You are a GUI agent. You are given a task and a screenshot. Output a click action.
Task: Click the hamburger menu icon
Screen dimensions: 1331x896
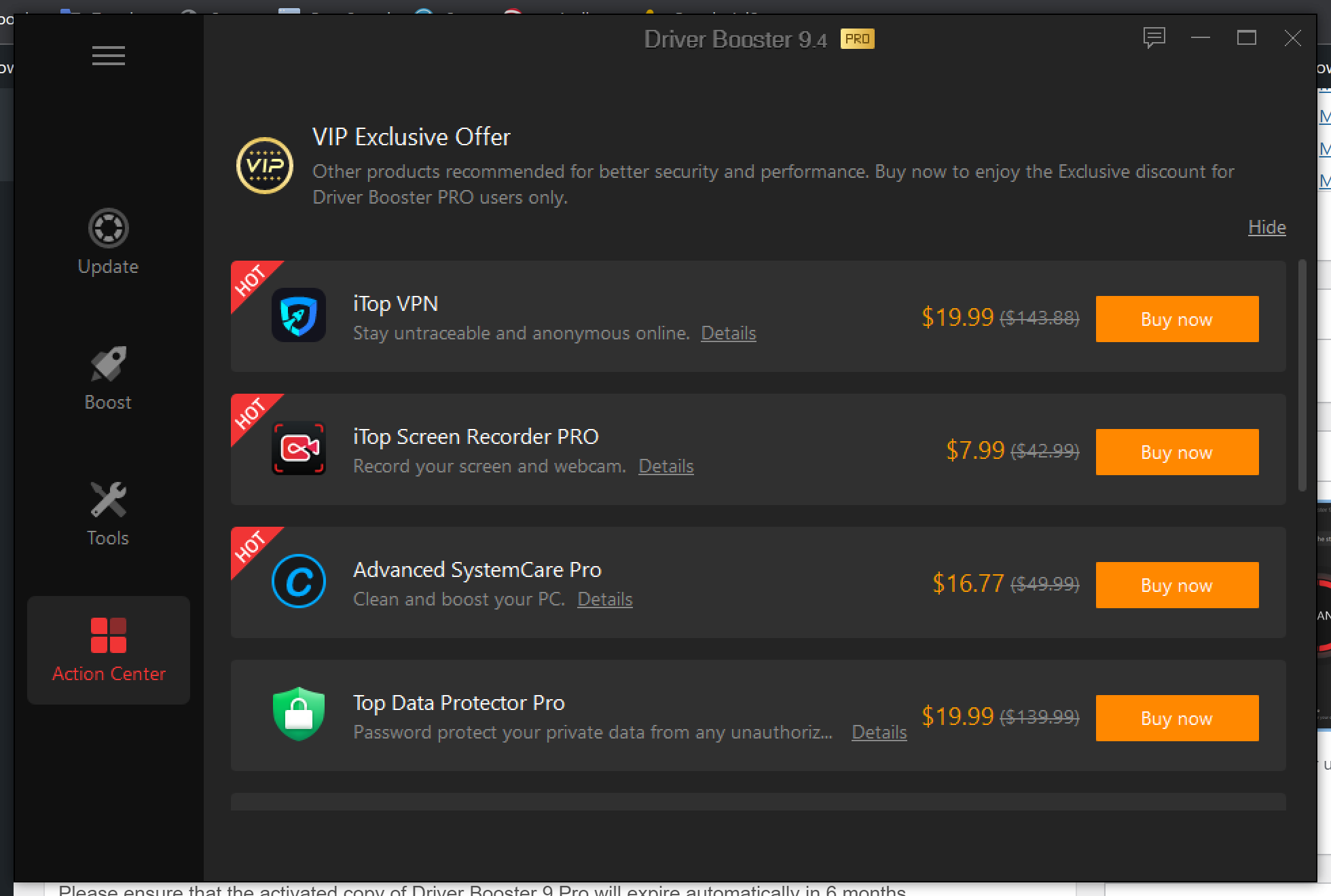109,56
